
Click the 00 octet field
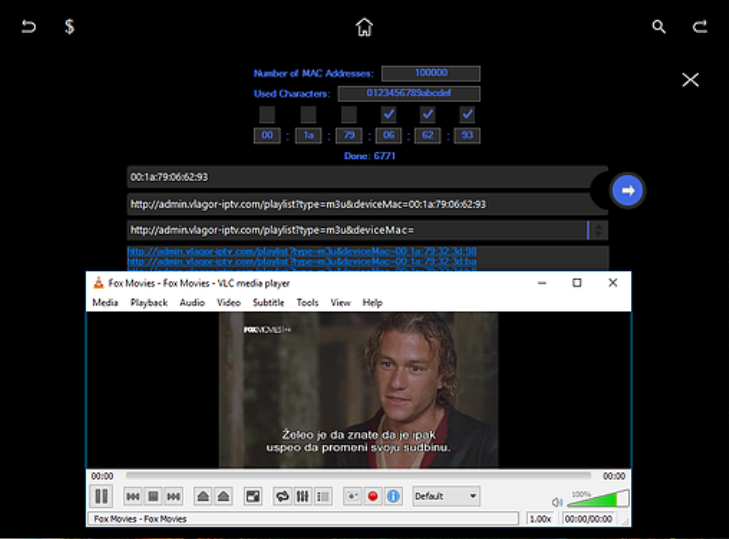tap(267, 135)
